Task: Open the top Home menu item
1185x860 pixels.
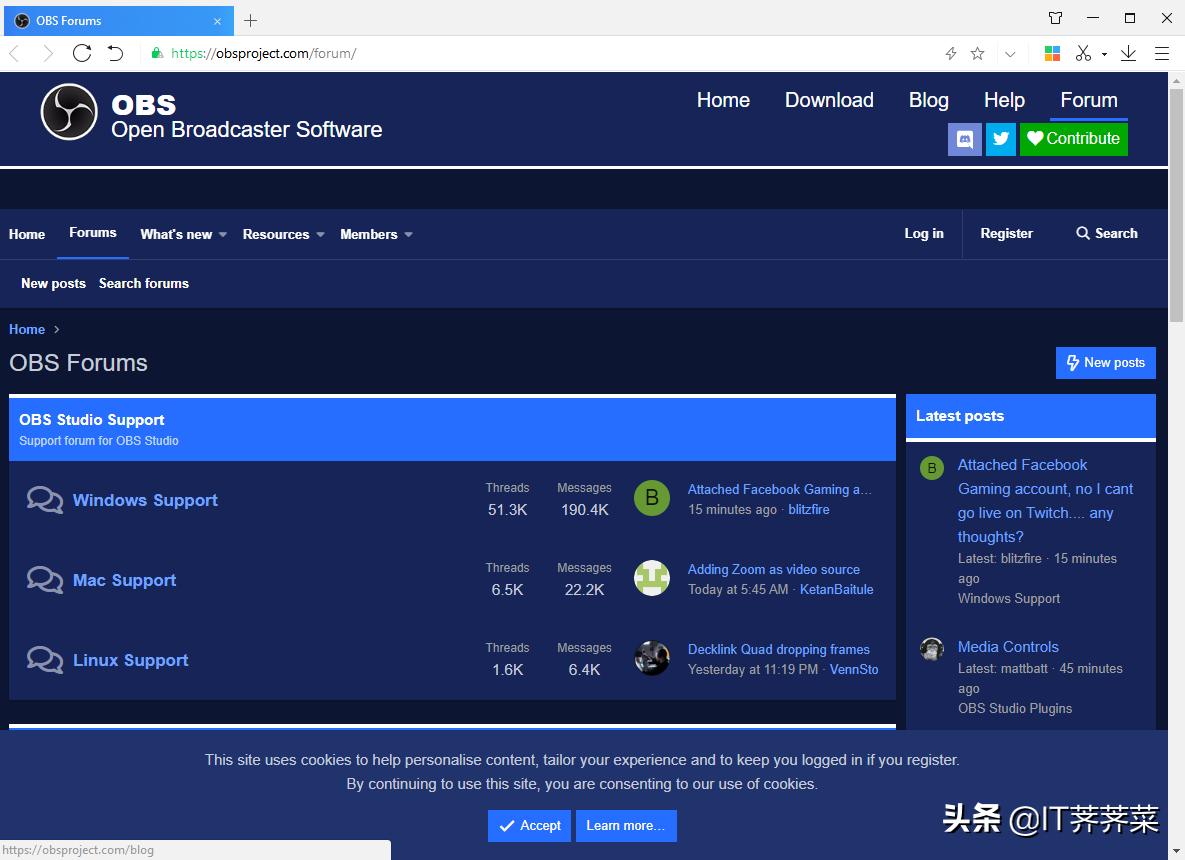Action: (723, 100)
